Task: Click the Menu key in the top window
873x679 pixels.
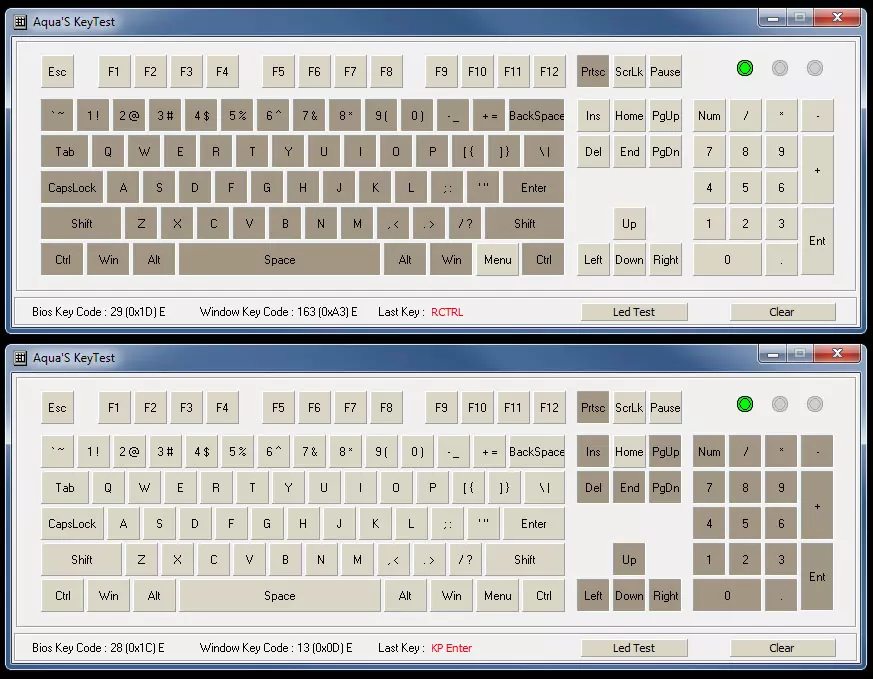Action: point(497,259)
